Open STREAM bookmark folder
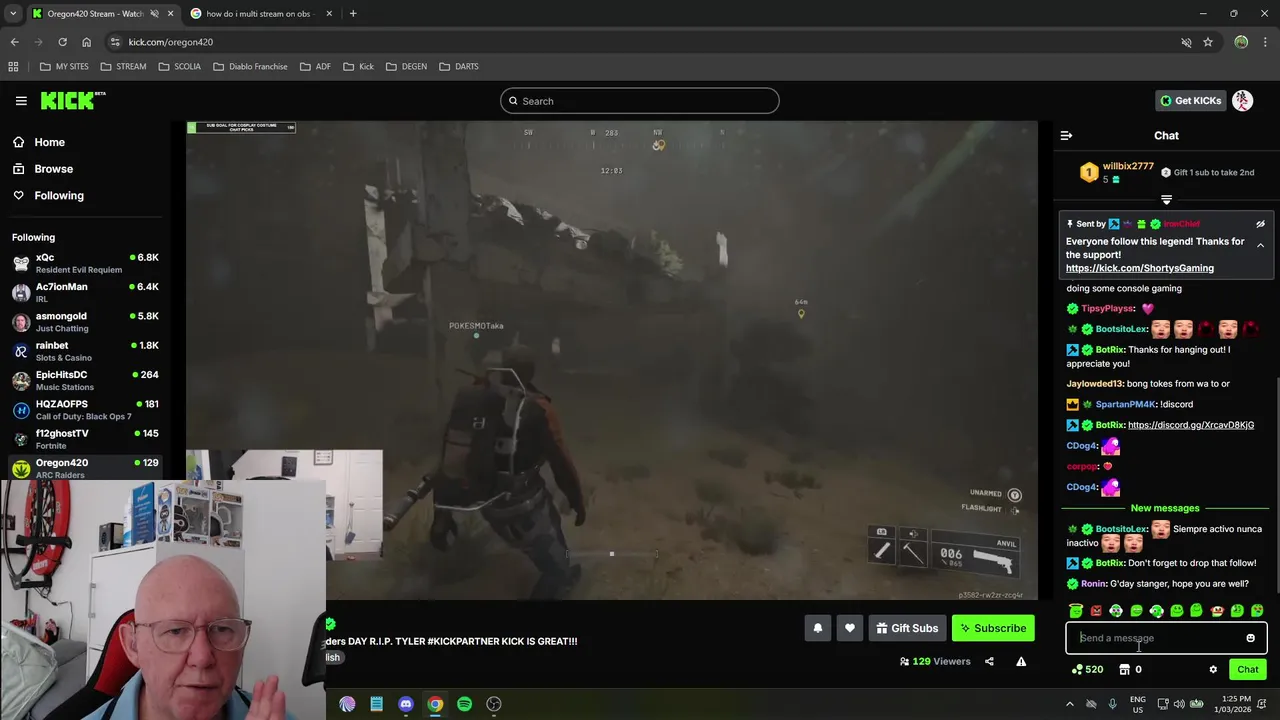The width and height of the screenshot is (1280, 720). pos(123,67)
